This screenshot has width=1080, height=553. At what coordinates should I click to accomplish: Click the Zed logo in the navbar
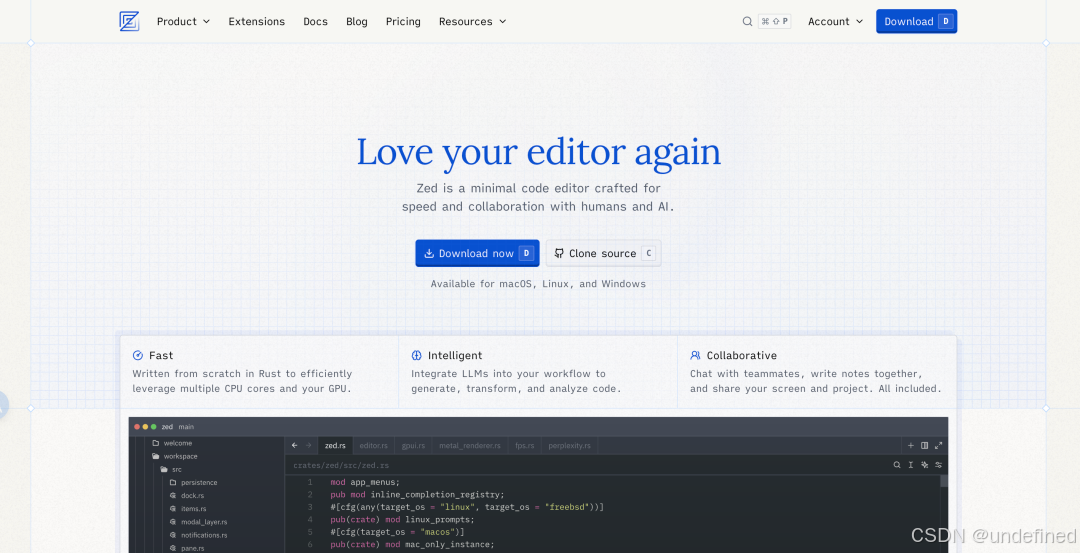(x=129, y=21)
